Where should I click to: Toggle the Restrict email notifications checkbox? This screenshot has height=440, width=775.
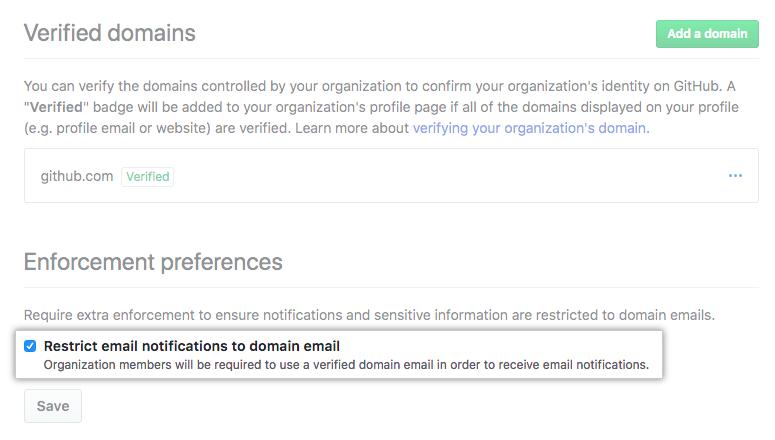click(x=30, y=346)
